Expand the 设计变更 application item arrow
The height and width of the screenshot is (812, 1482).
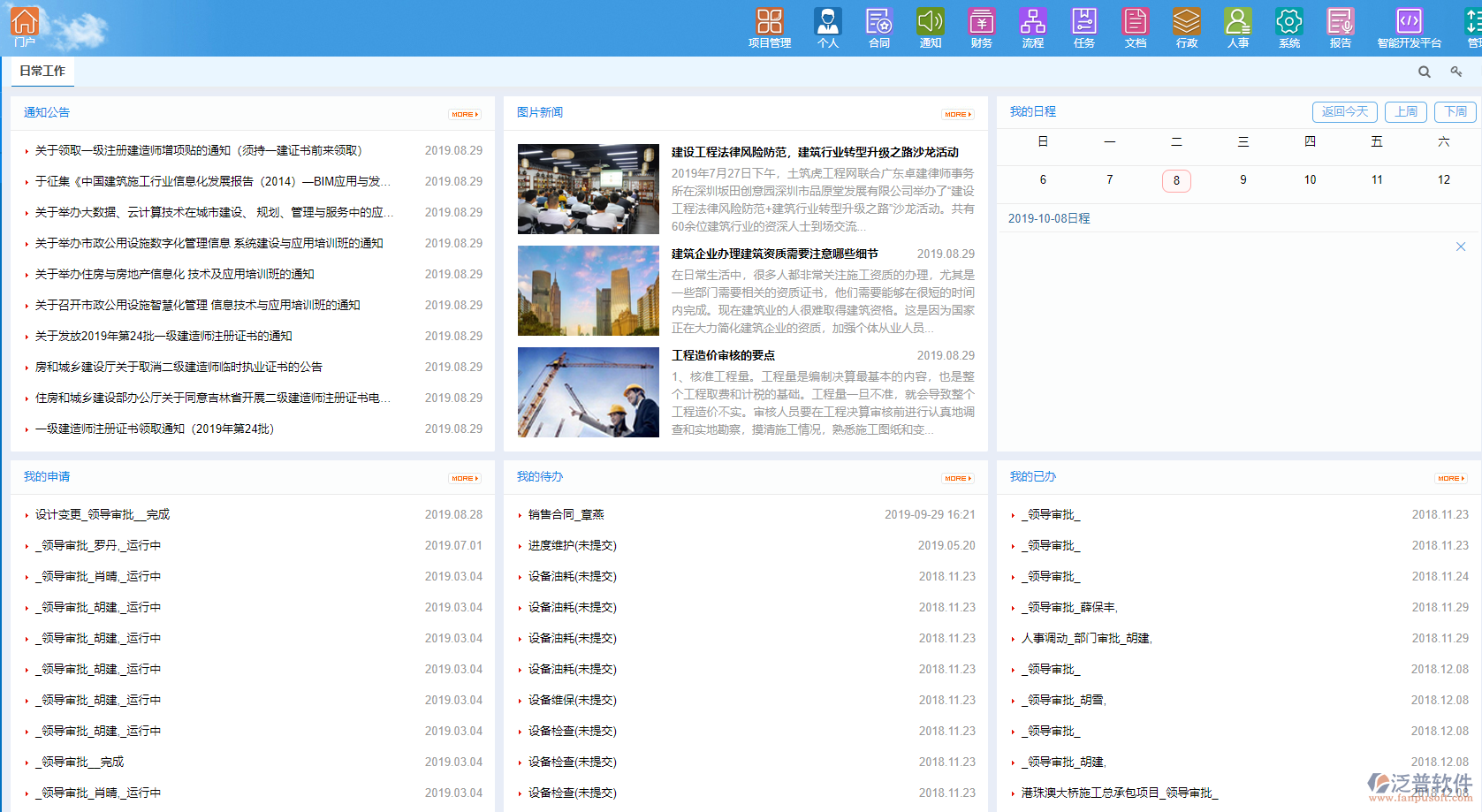pyautogui.click(x=27, y=514)
